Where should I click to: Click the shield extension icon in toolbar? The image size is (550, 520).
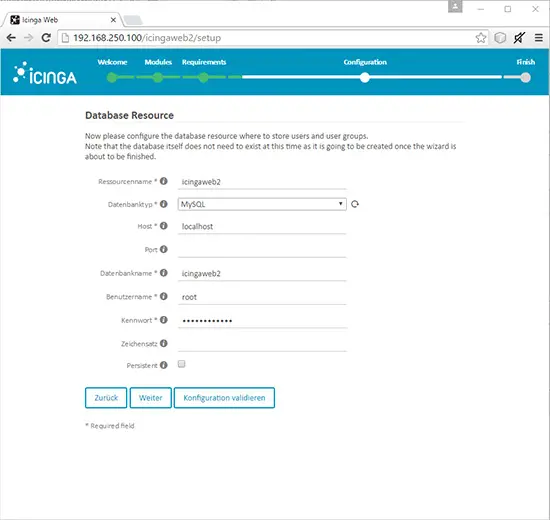(x=500, y=38)
